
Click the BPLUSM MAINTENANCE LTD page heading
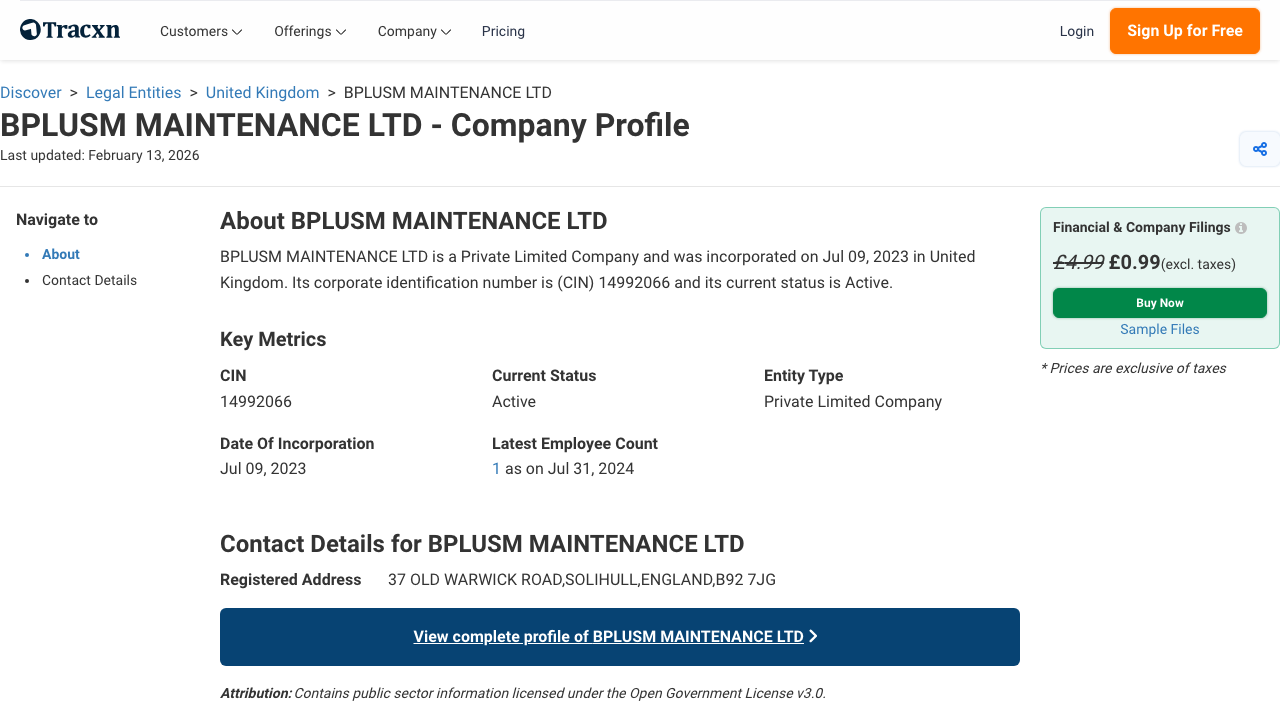pos(344,125)
